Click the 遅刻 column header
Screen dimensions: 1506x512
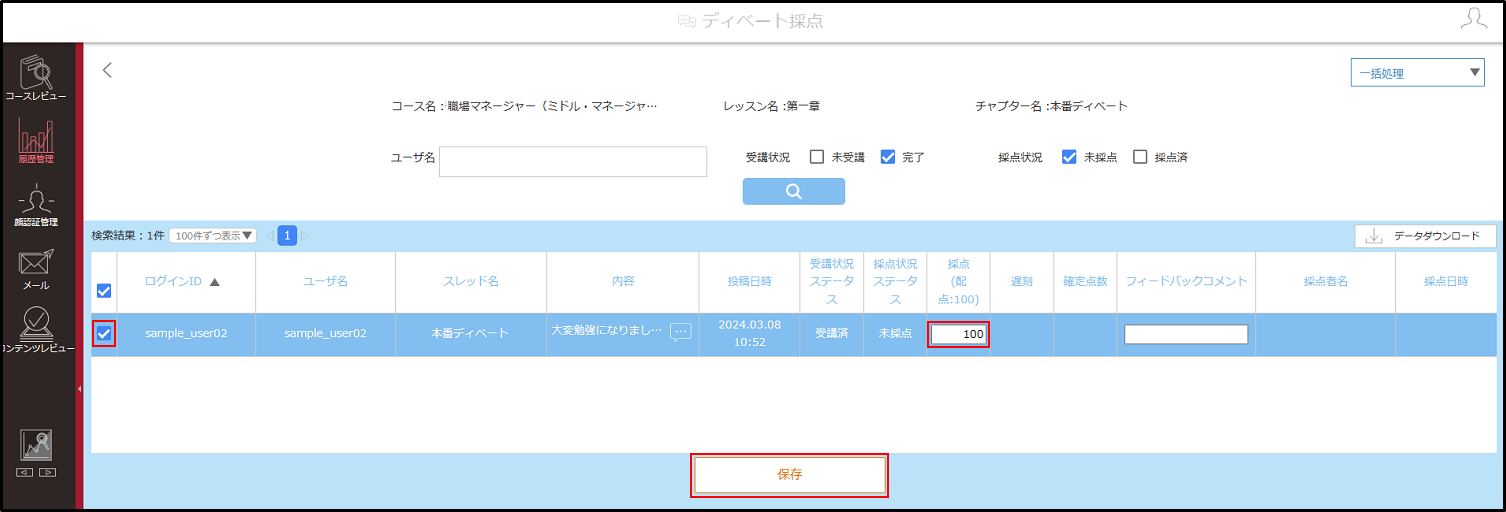pyautogui.click(x=1022, y=282)
